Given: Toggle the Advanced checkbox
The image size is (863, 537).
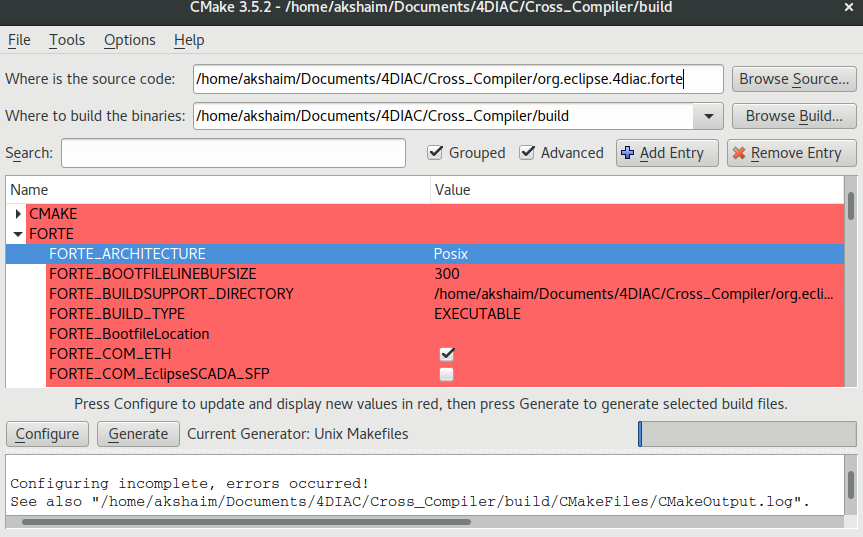Looking at the screenshot, I should click(x=527, y=152).
